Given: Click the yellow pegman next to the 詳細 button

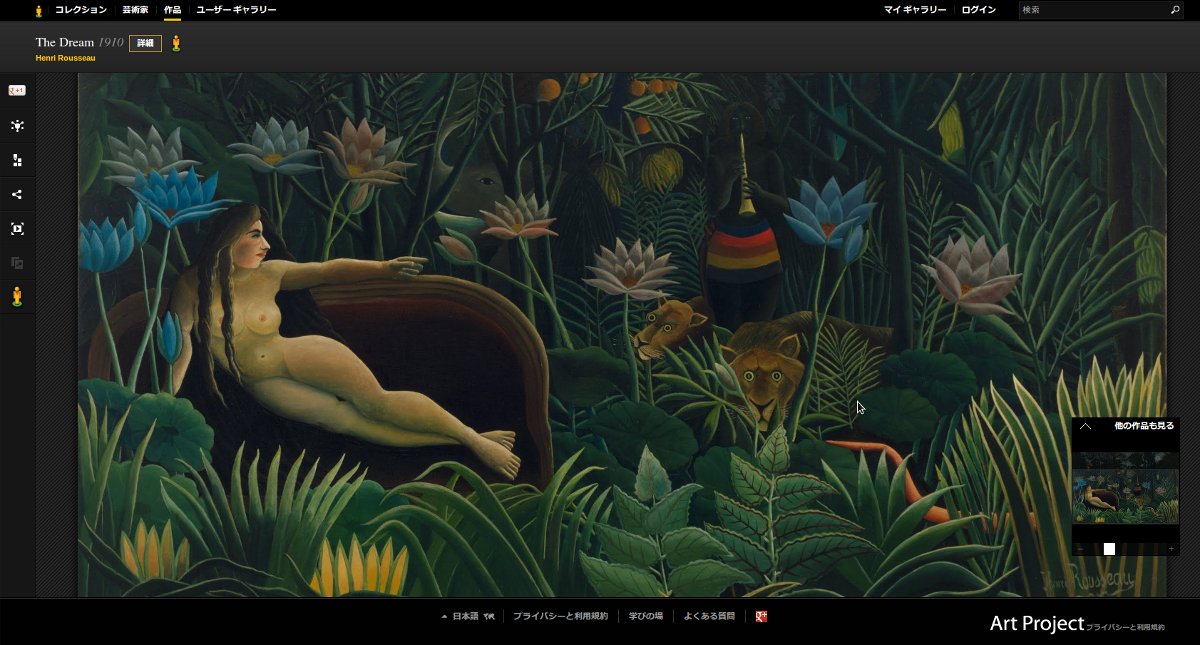Looking at the screenshot, I should pyautogui.click(x=176, y=43).
